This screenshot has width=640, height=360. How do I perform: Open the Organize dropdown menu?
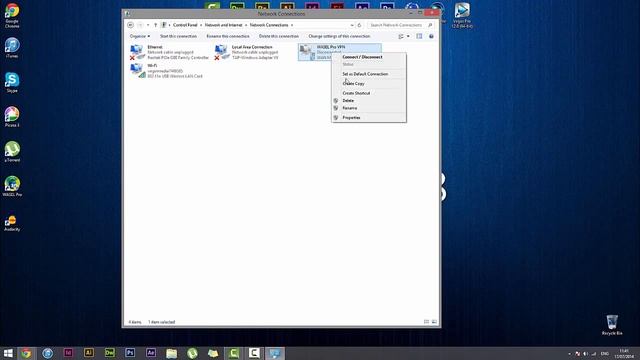click(140, 36)
